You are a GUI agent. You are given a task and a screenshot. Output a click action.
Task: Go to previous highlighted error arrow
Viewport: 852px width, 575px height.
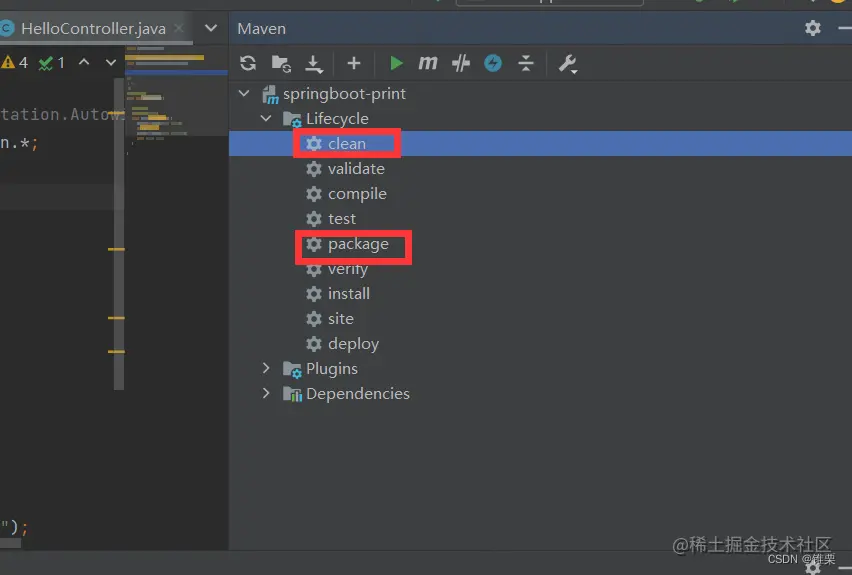[84, 62]
